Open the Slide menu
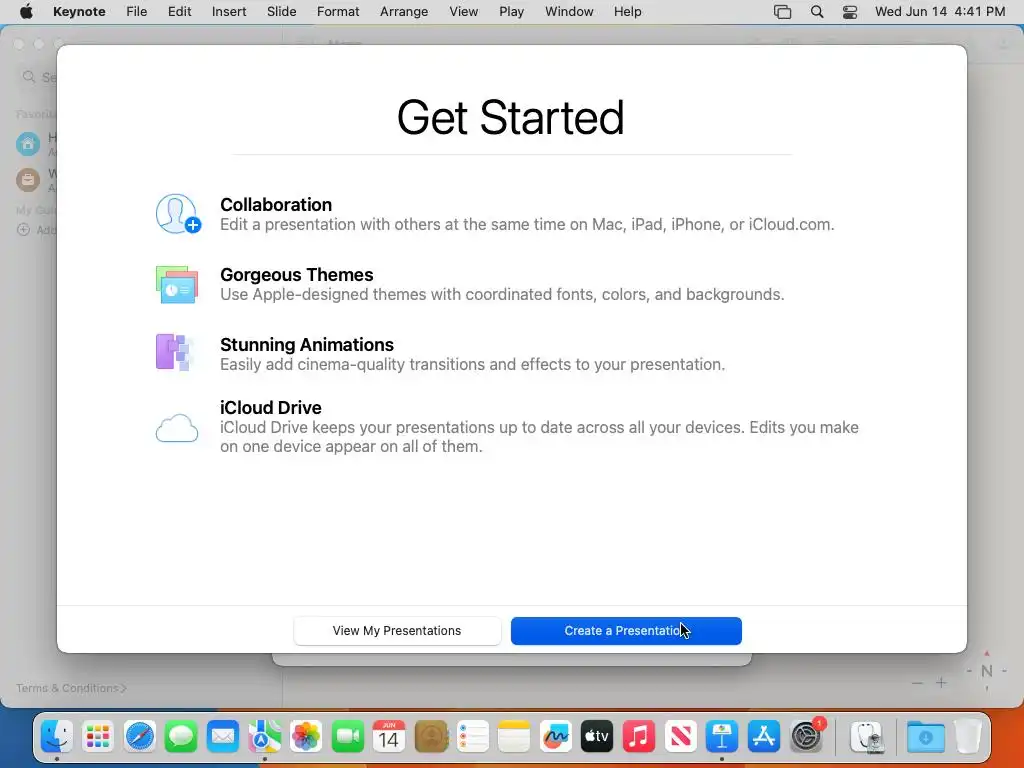 pos(281,12)
